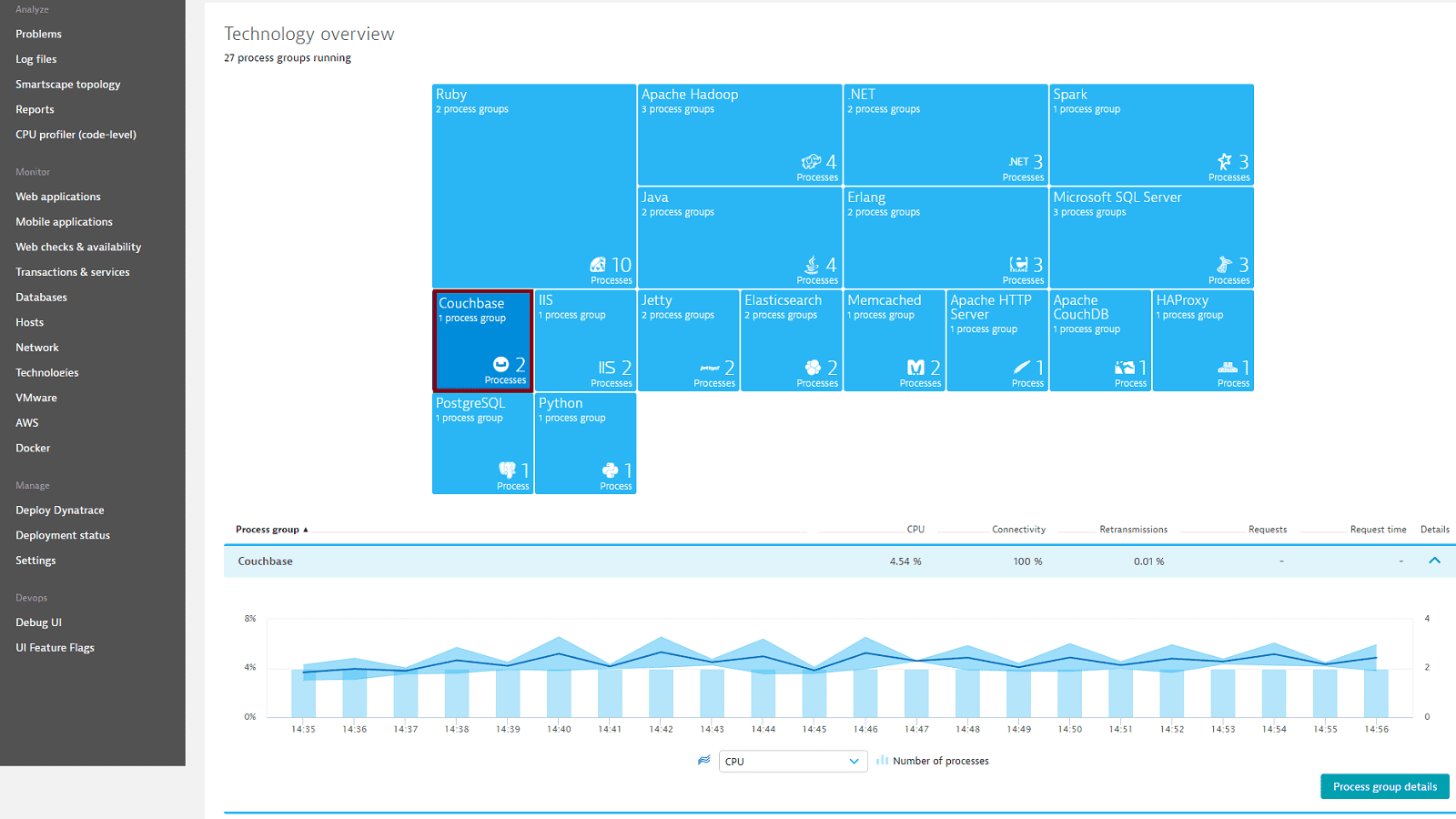Viewport: 1456px width, 819px height.
Task: Go to Docker page
Action: 33,448
